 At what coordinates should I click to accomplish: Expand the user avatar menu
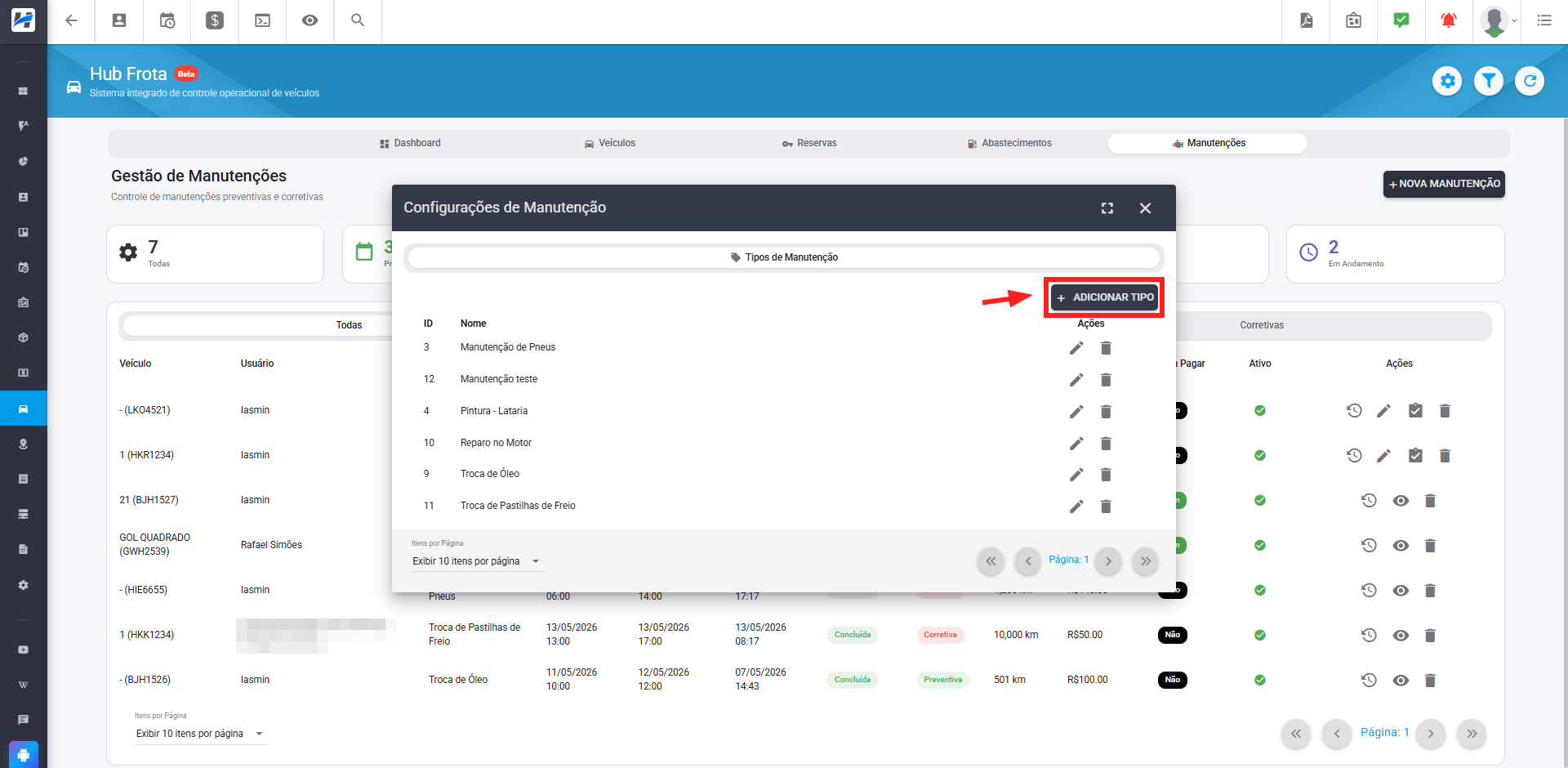tap(1499, 21)
